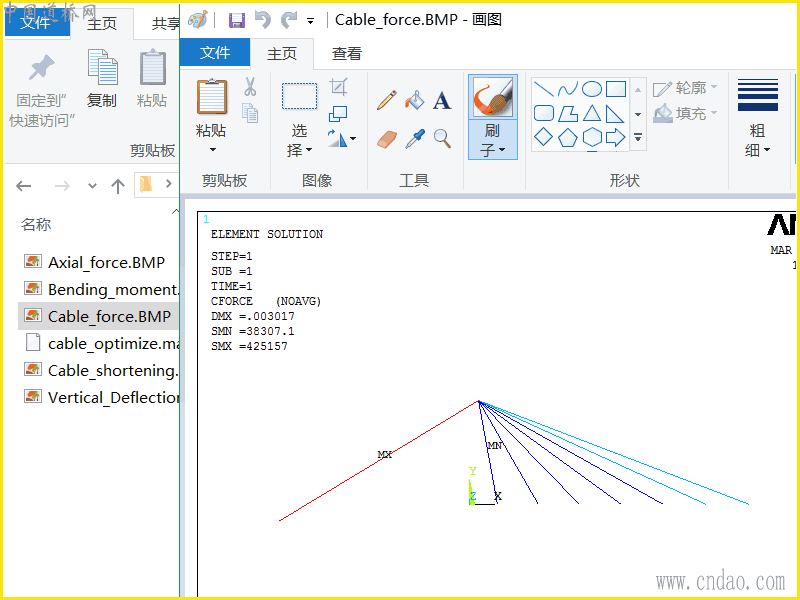The width and height of the screenshot is (800, 600).
Task: Click the Paste clipboard icon in Paint
Action: click(212, 96)
